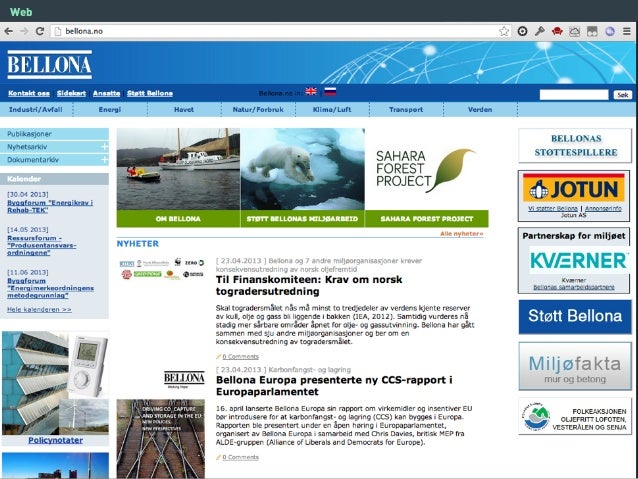Click the Miljøfakta mur og betong banner
This screenshot has width=638, height=479.
tap(575, 366)
